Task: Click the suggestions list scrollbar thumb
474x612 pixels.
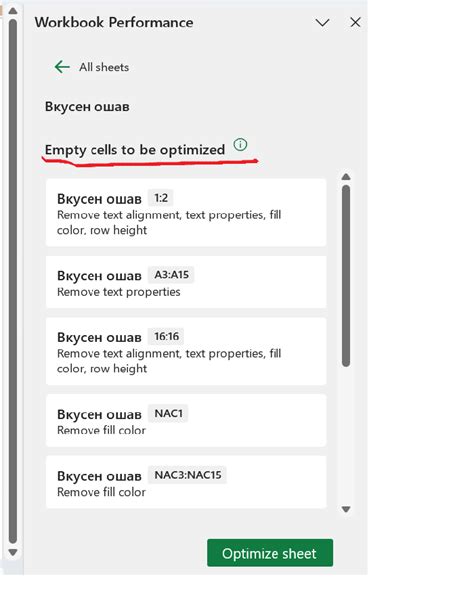Action: (346, 276)
